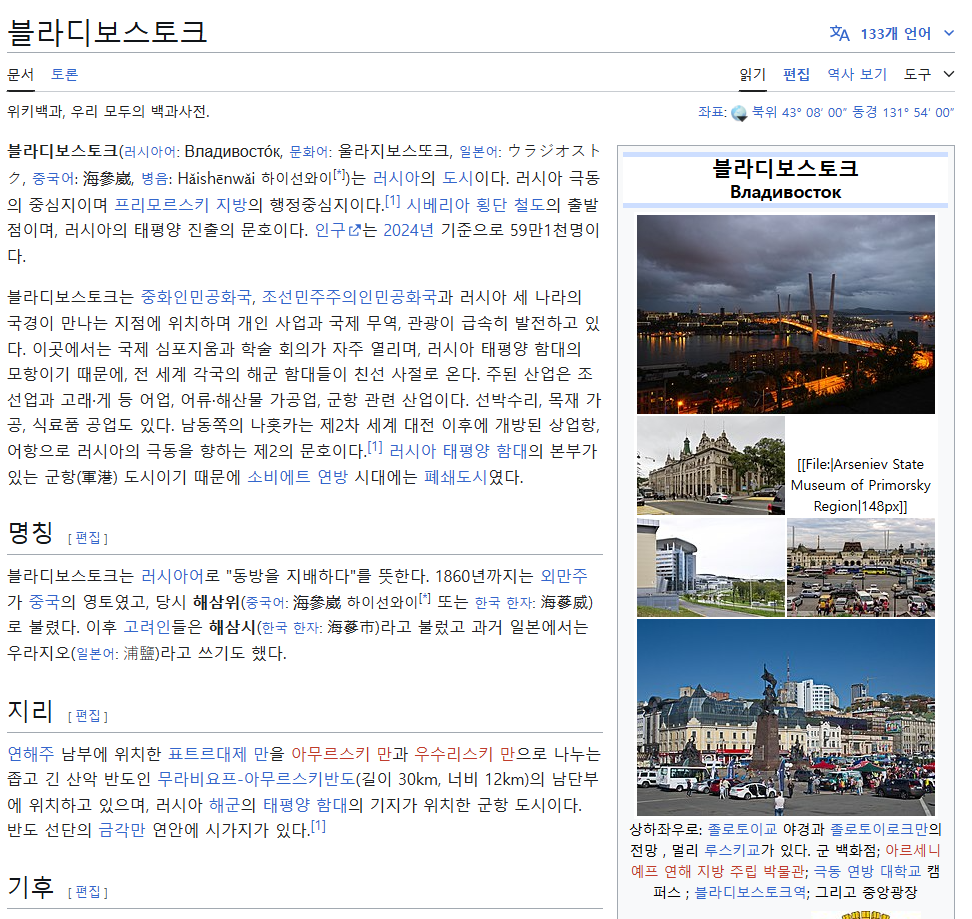
Task: Open the 소비에트 연방 link
Action: [x=298, y=477]
